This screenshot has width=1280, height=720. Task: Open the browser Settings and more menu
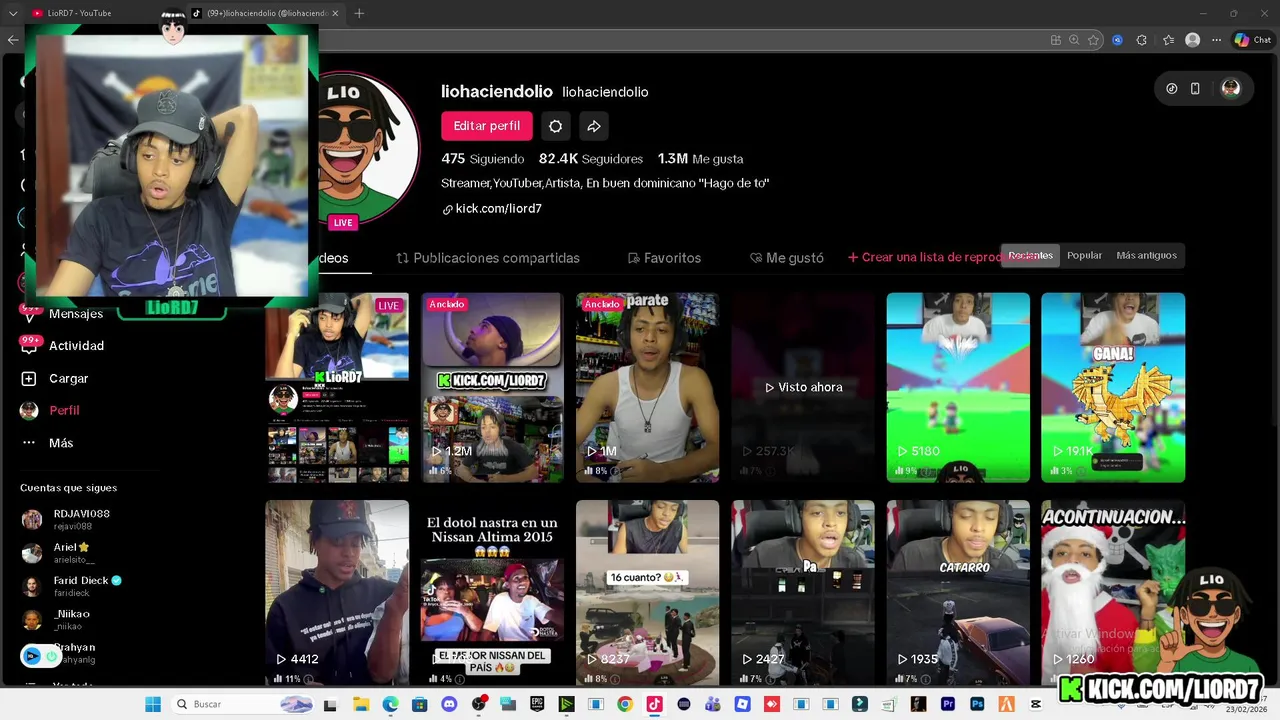pyautogui.click(x=1216, y=40)
